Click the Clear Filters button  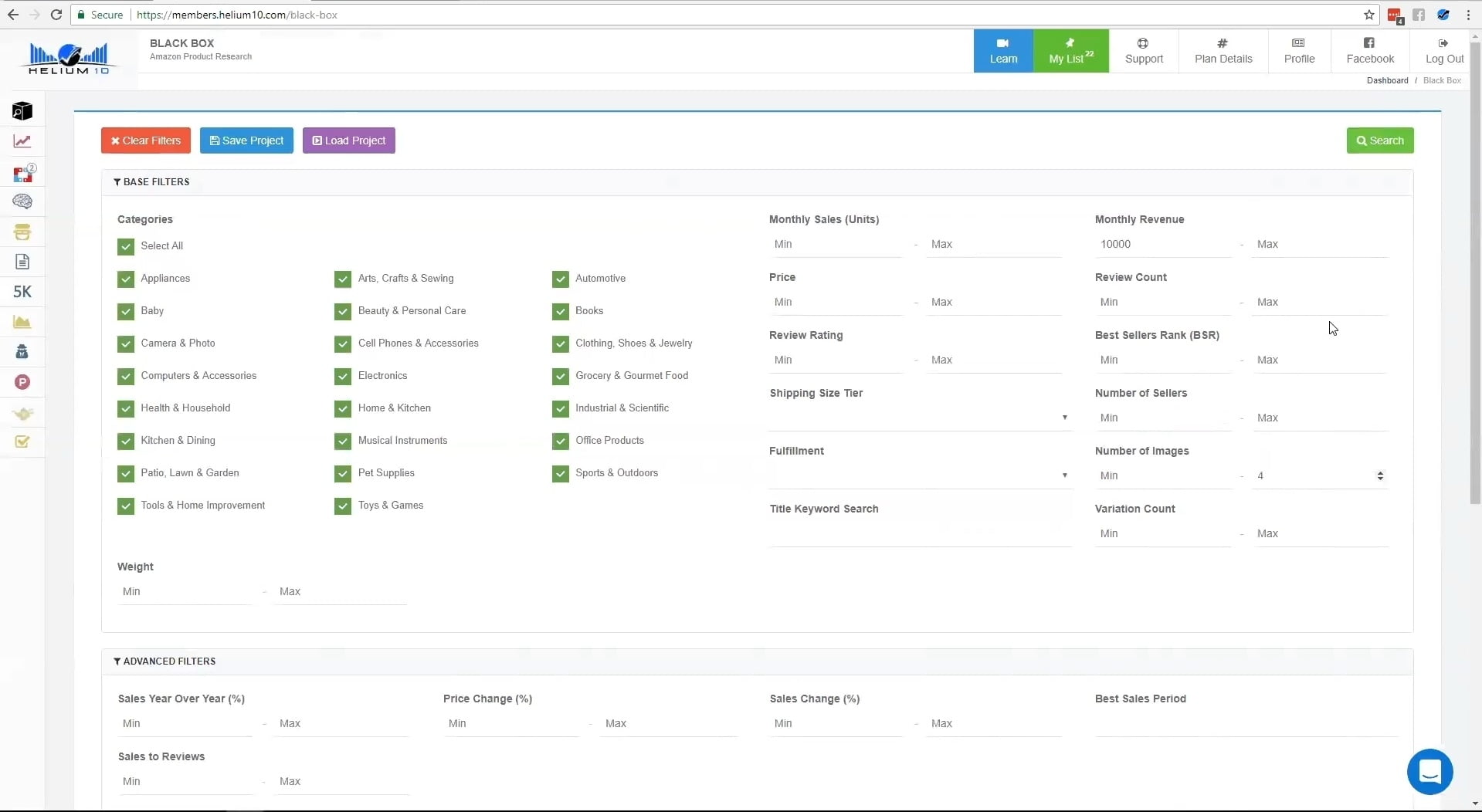click(146, 140)
